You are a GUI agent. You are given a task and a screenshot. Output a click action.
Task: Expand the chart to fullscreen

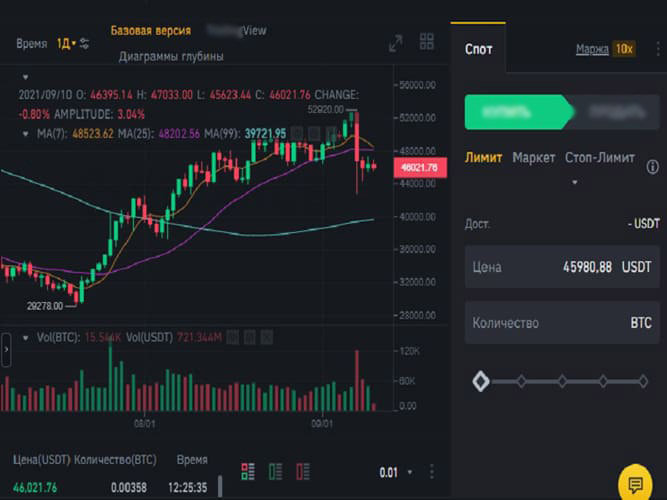click(396, 42)
